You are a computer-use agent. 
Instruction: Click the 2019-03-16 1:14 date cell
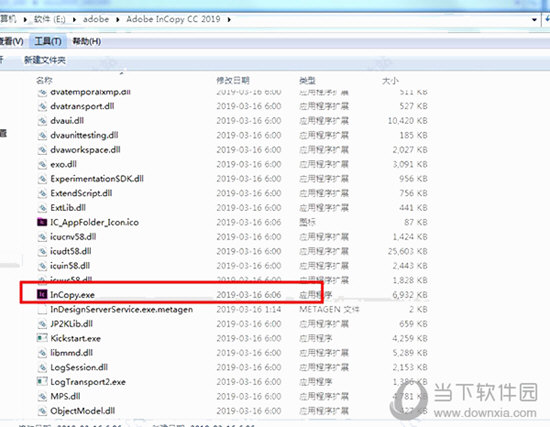tap(249, 309)
